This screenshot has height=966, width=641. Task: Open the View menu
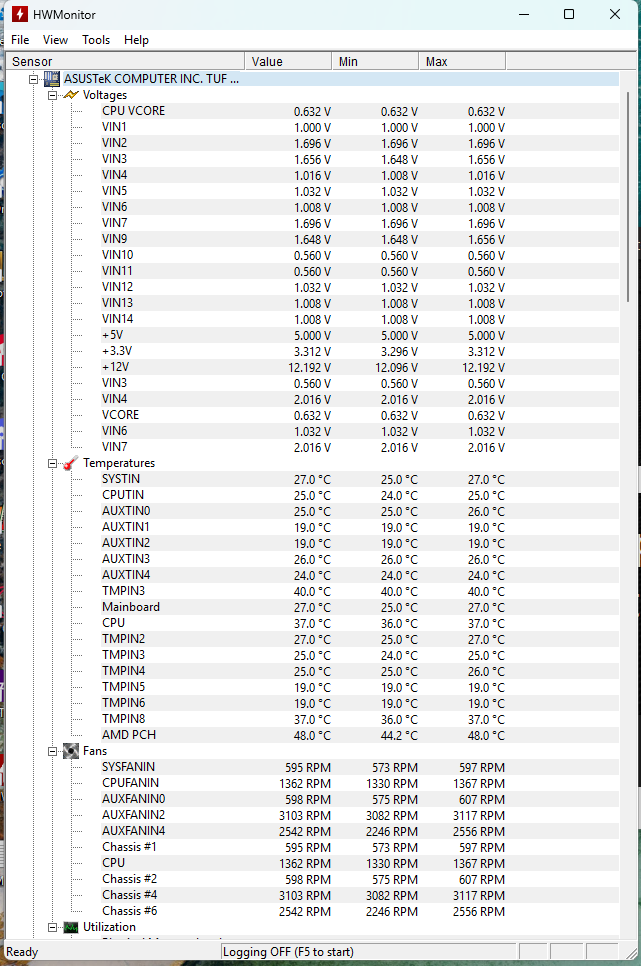pos(55,40)
